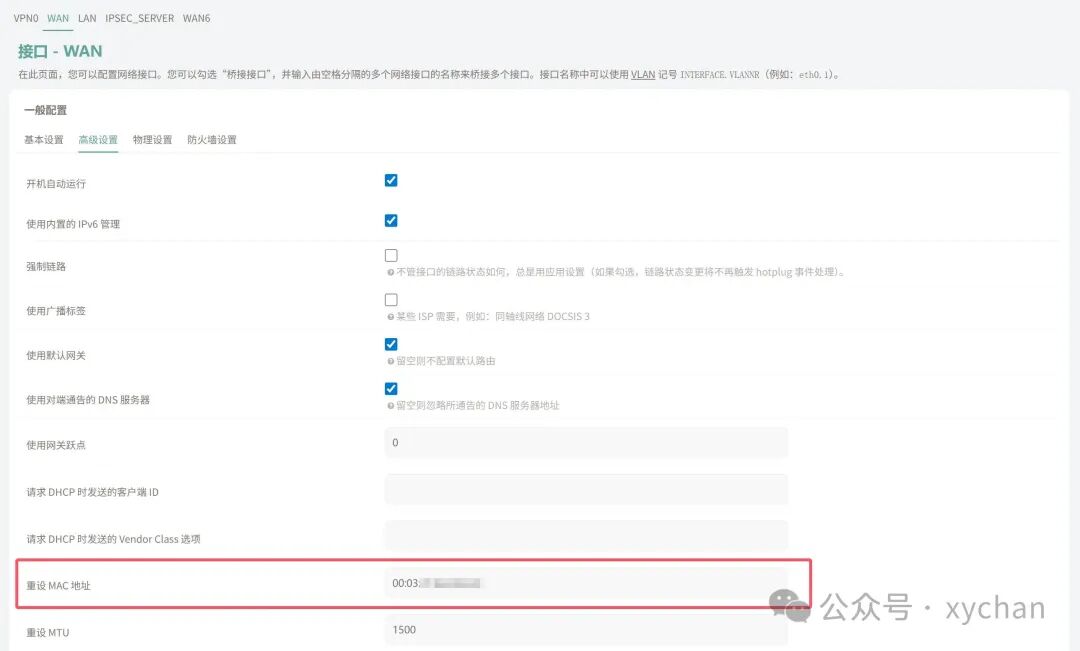Click info icon beside 强制链路 hint text
Image resolution: width=1080 pixels, height=651 pixels.
[391, 273]
